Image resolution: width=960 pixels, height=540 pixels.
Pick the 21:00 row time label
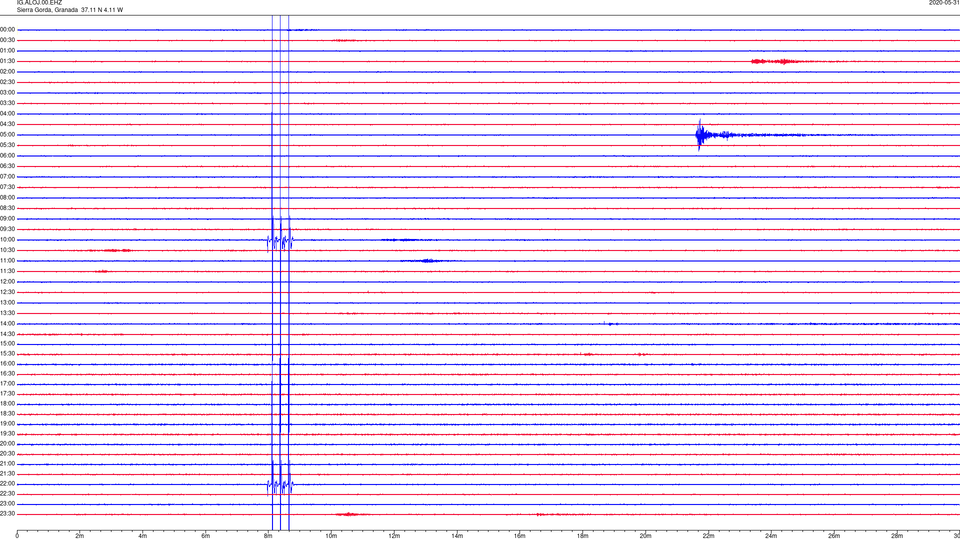7,464
